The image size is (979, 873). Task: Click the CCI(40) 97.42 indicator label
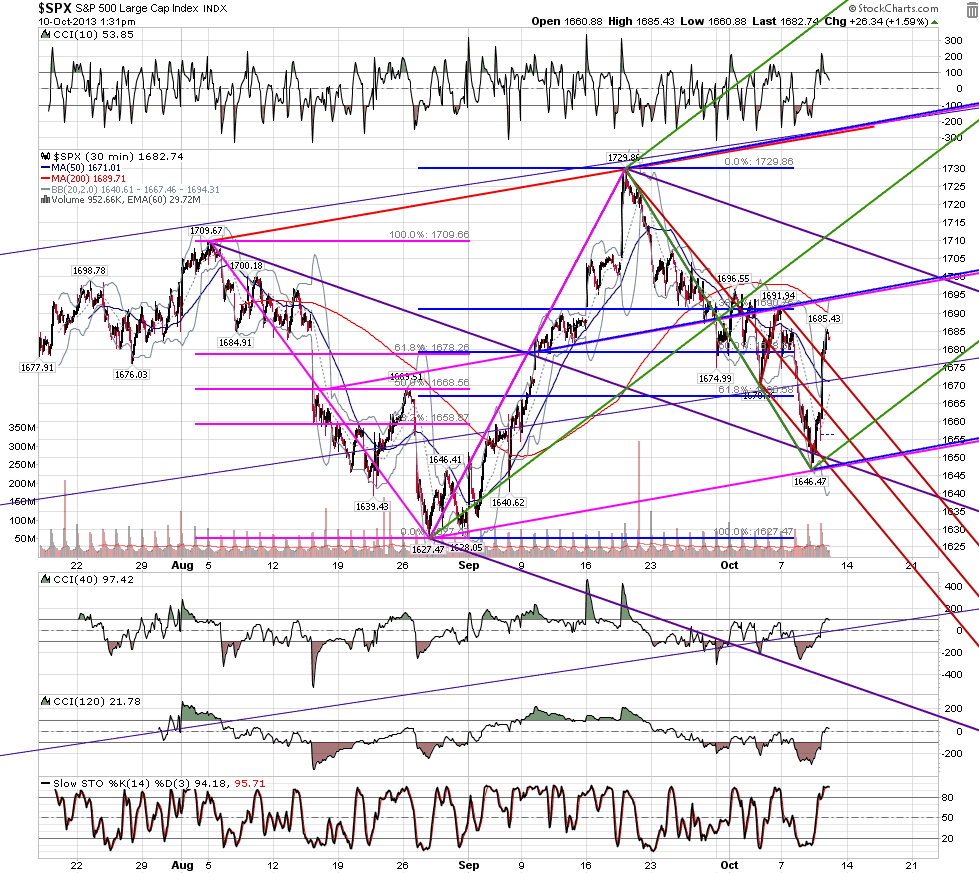tap(94, 580)
